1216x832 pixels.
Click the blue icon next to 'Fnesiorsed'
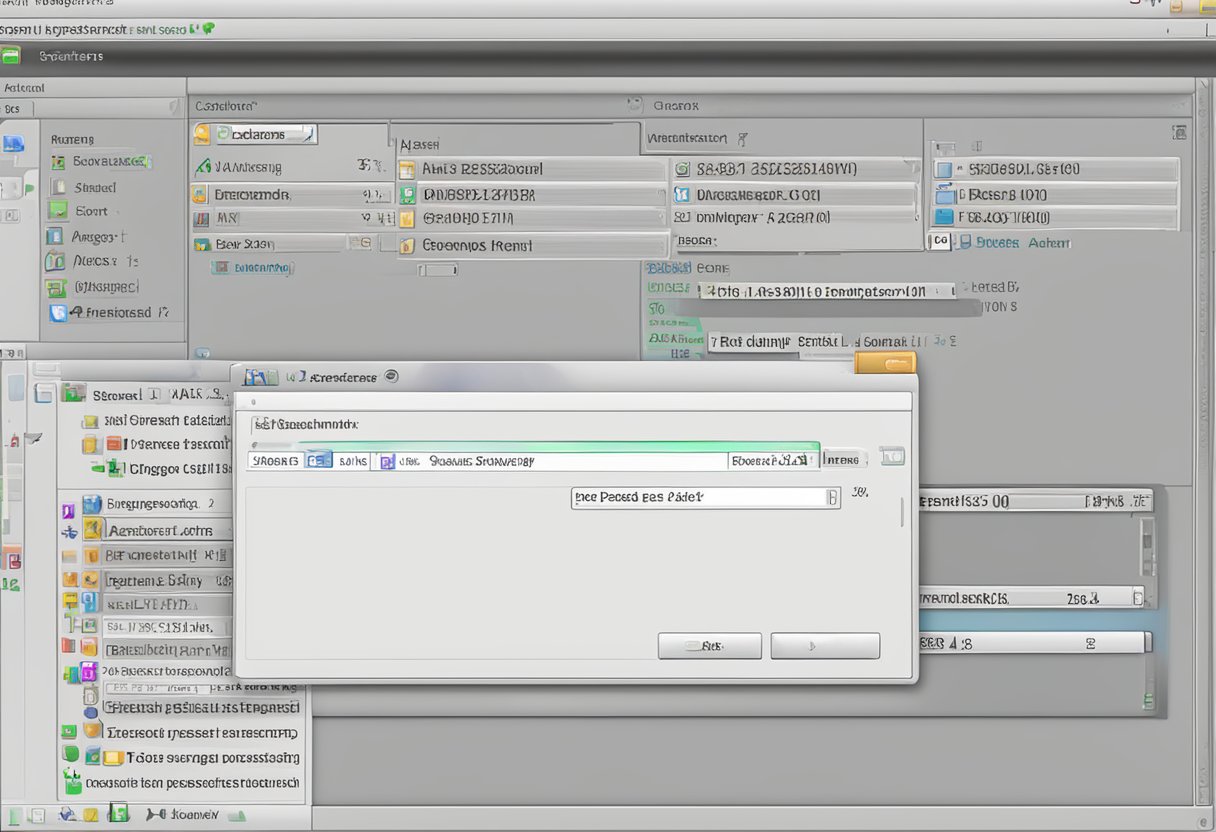58,313
